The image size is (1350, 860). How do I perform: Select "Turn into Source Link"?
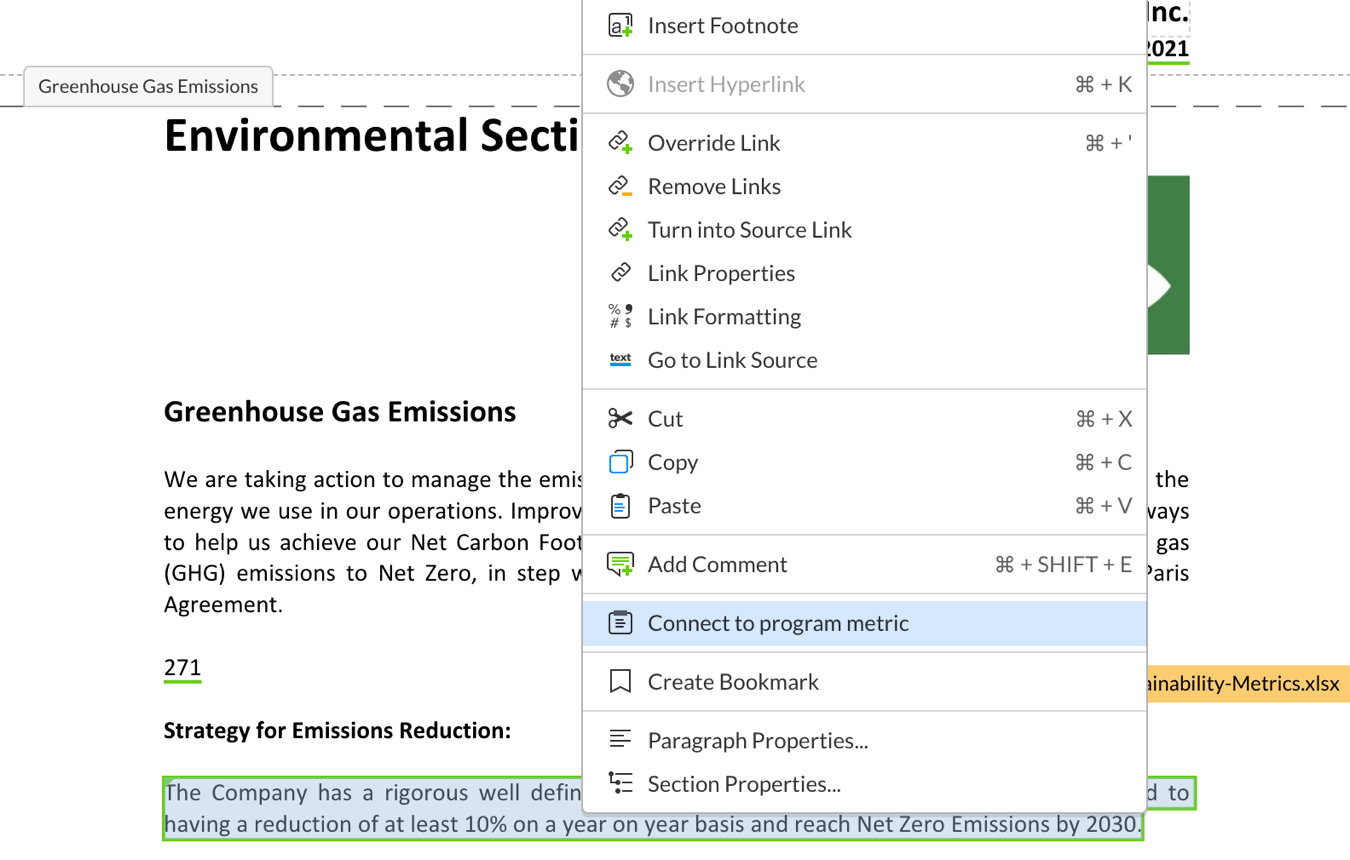[750, 229]
